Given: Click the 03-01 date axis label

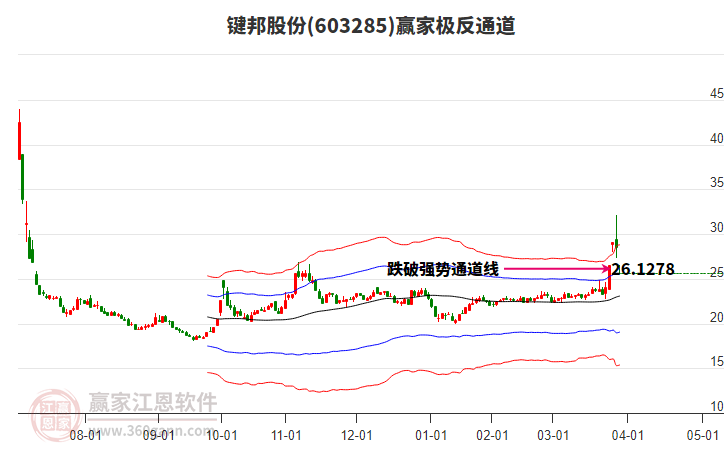Looking at the screenshot, I should (x=552, y=435).
